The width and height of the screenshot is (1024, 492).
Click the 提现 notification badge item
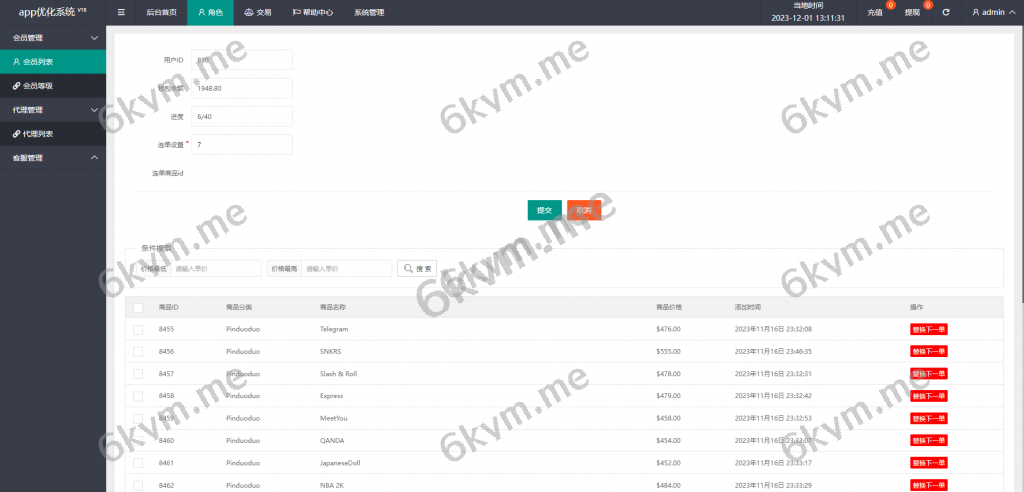coord(913,13)
